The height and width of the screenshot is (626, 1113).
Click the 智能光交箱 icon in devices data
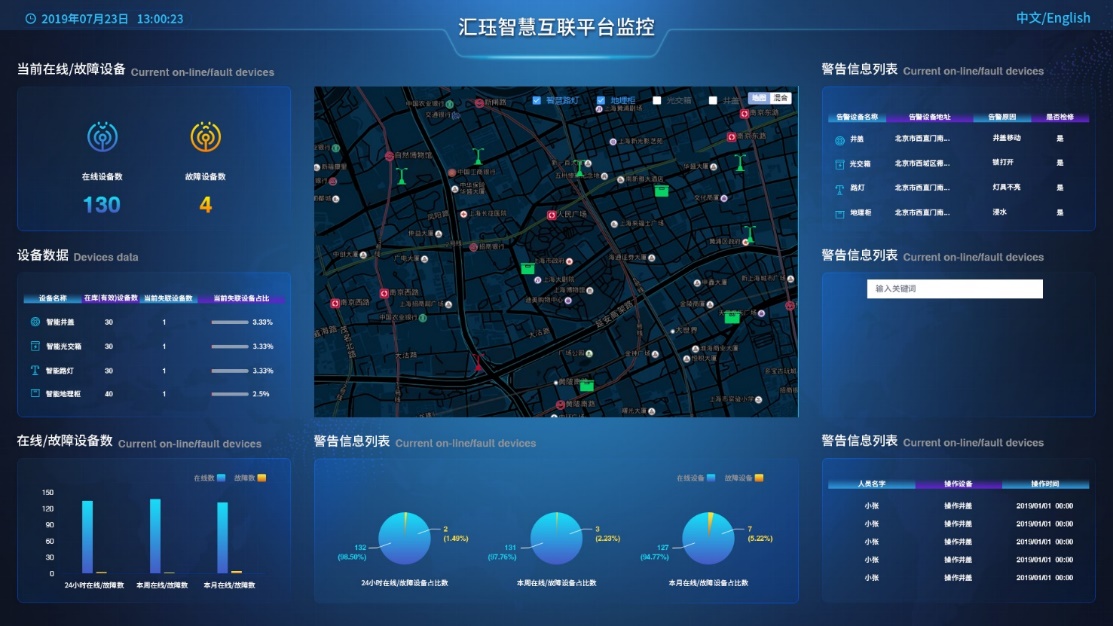[35, 346]
